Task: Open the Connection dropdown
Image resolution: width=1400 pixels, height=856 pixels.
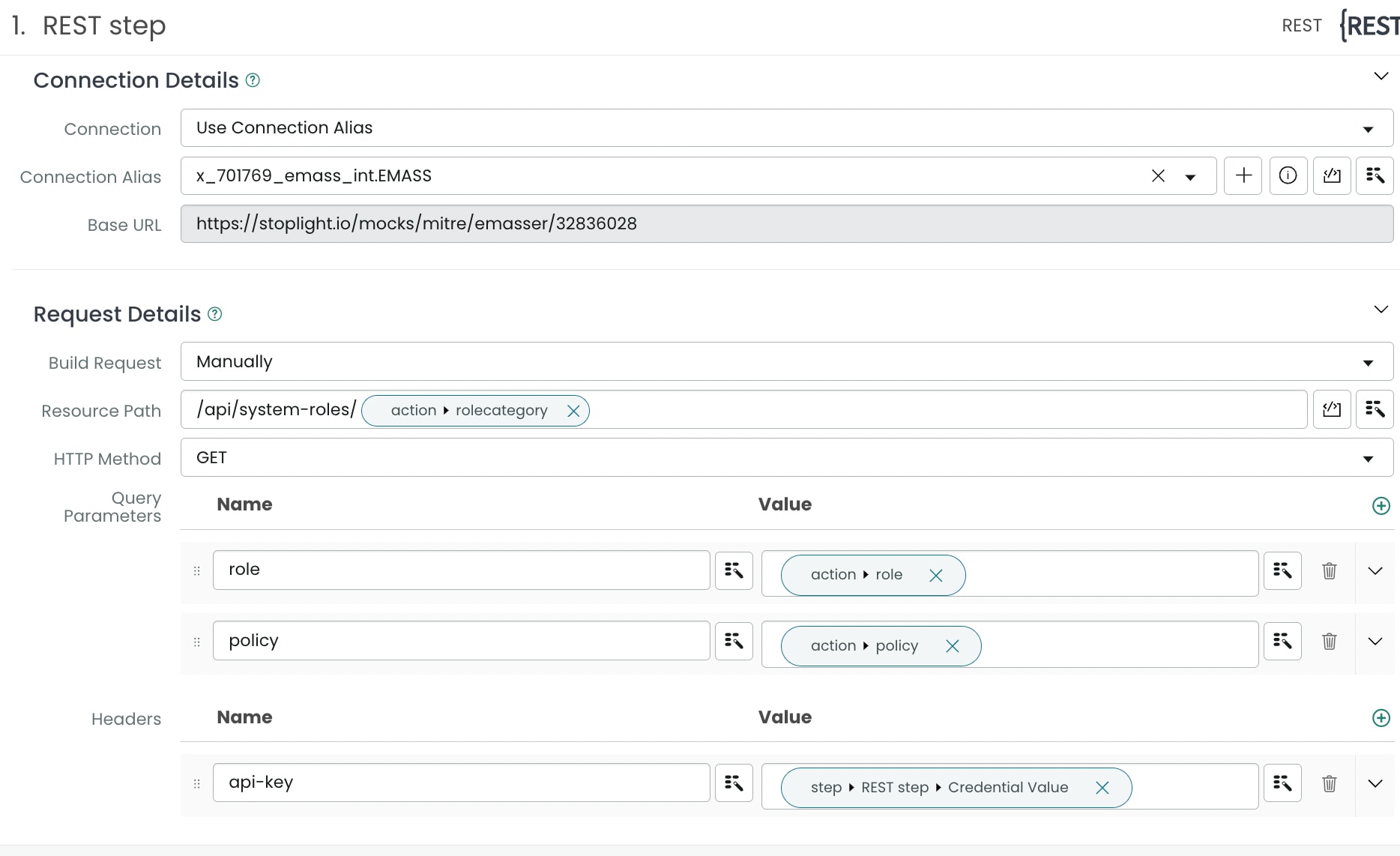Action: tap(786, 128)
